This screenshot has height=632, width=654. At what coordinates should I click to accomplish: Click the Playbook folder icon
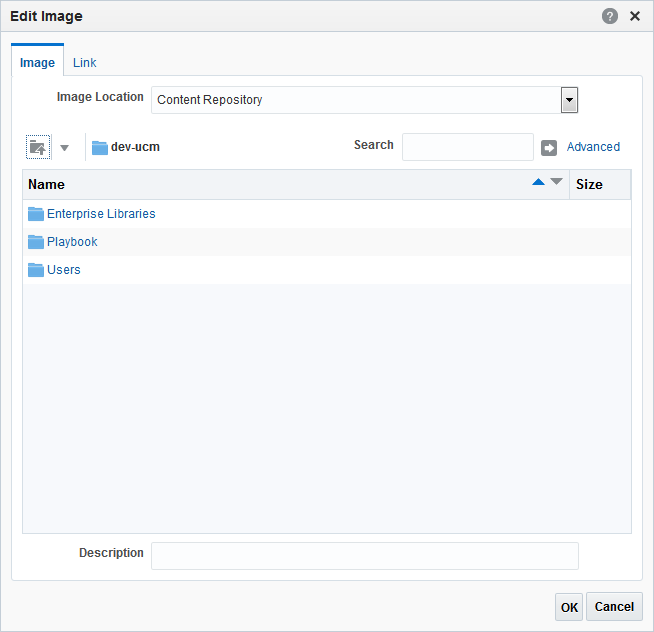click(36, 242)
